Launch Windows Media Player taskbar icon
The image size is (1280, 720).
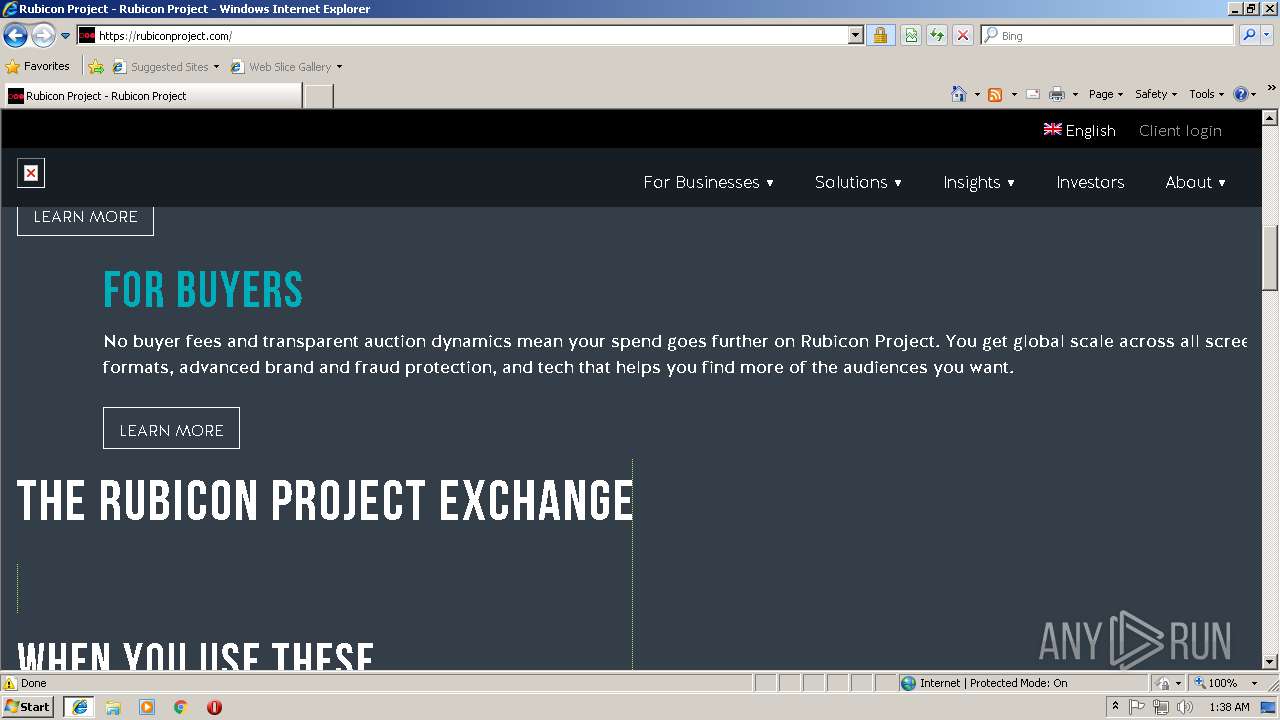[x=147, y=707]
